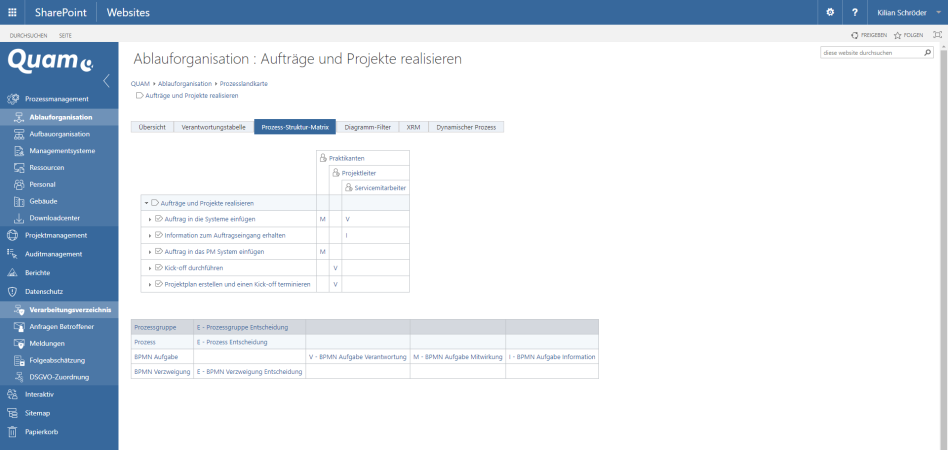Open the SEITE ribbon menu
Image resolution: width=948 pixels, height=450 pixels.
[65, 35]
